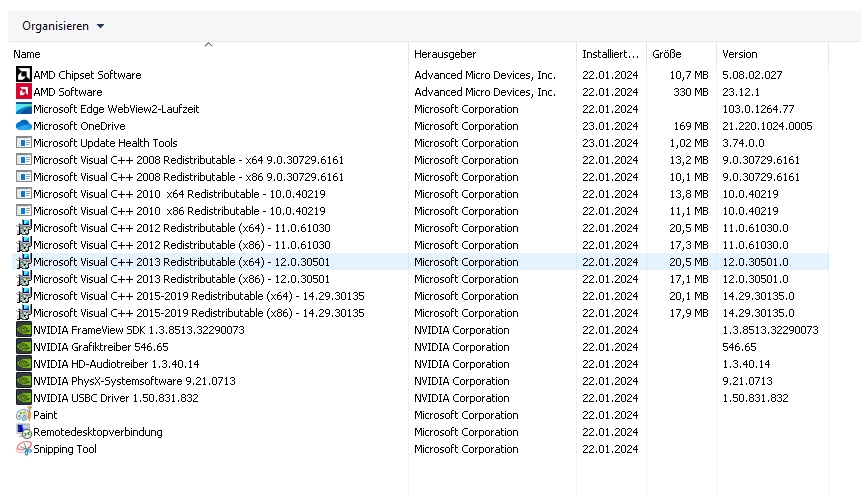Viewport: 861px width, 496px height.
Task: Sort by Installiert date column header
Action: point(610,54)
